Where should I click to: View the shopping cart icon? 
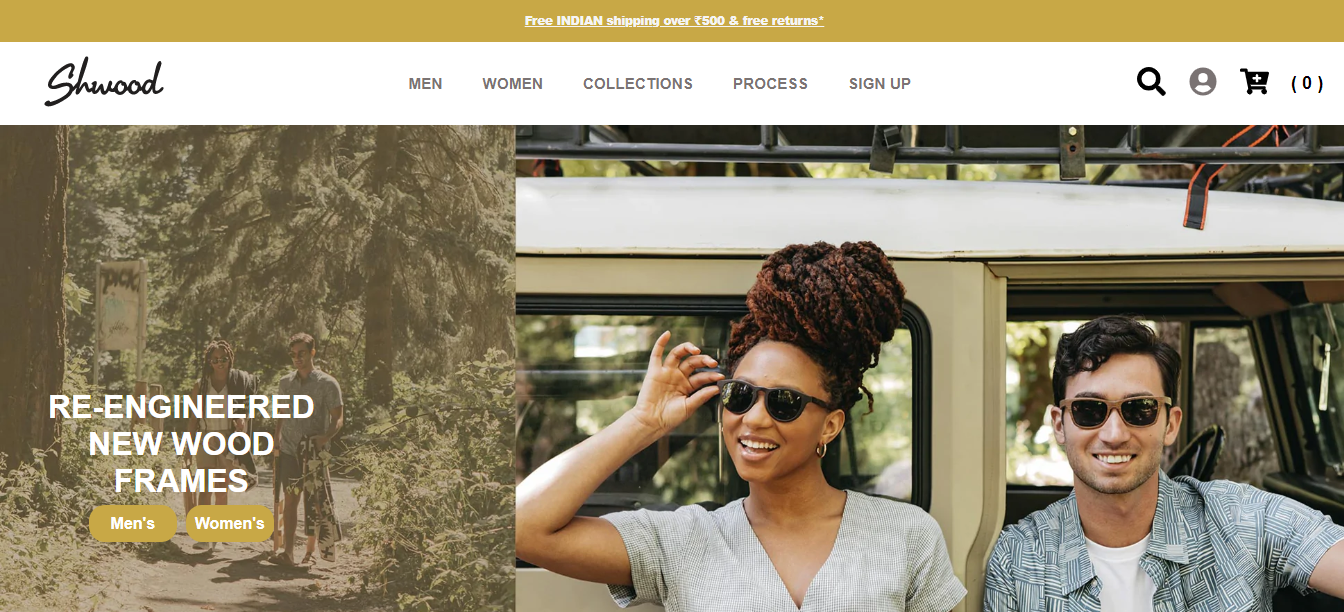tap(1254, 82)
